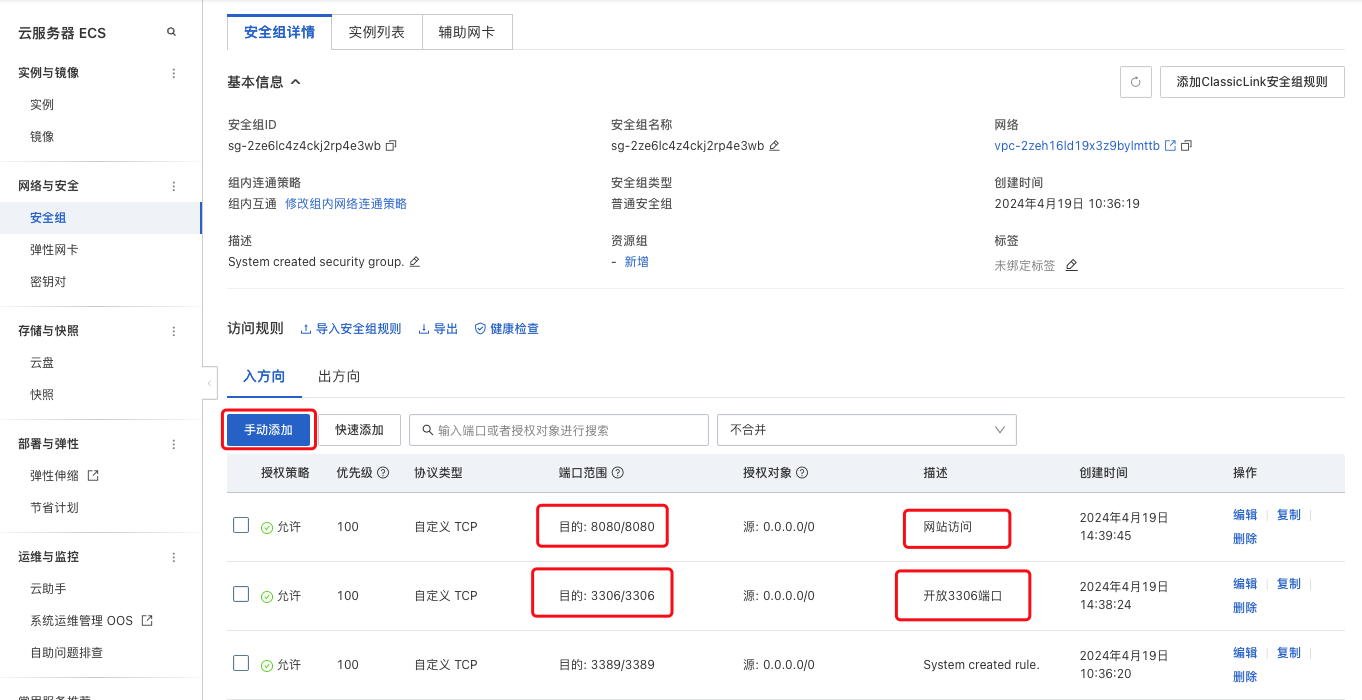The image size is (1362, 700).
Task: Check the 8080/8080 rule checkbox
Action: coord(241,525)
